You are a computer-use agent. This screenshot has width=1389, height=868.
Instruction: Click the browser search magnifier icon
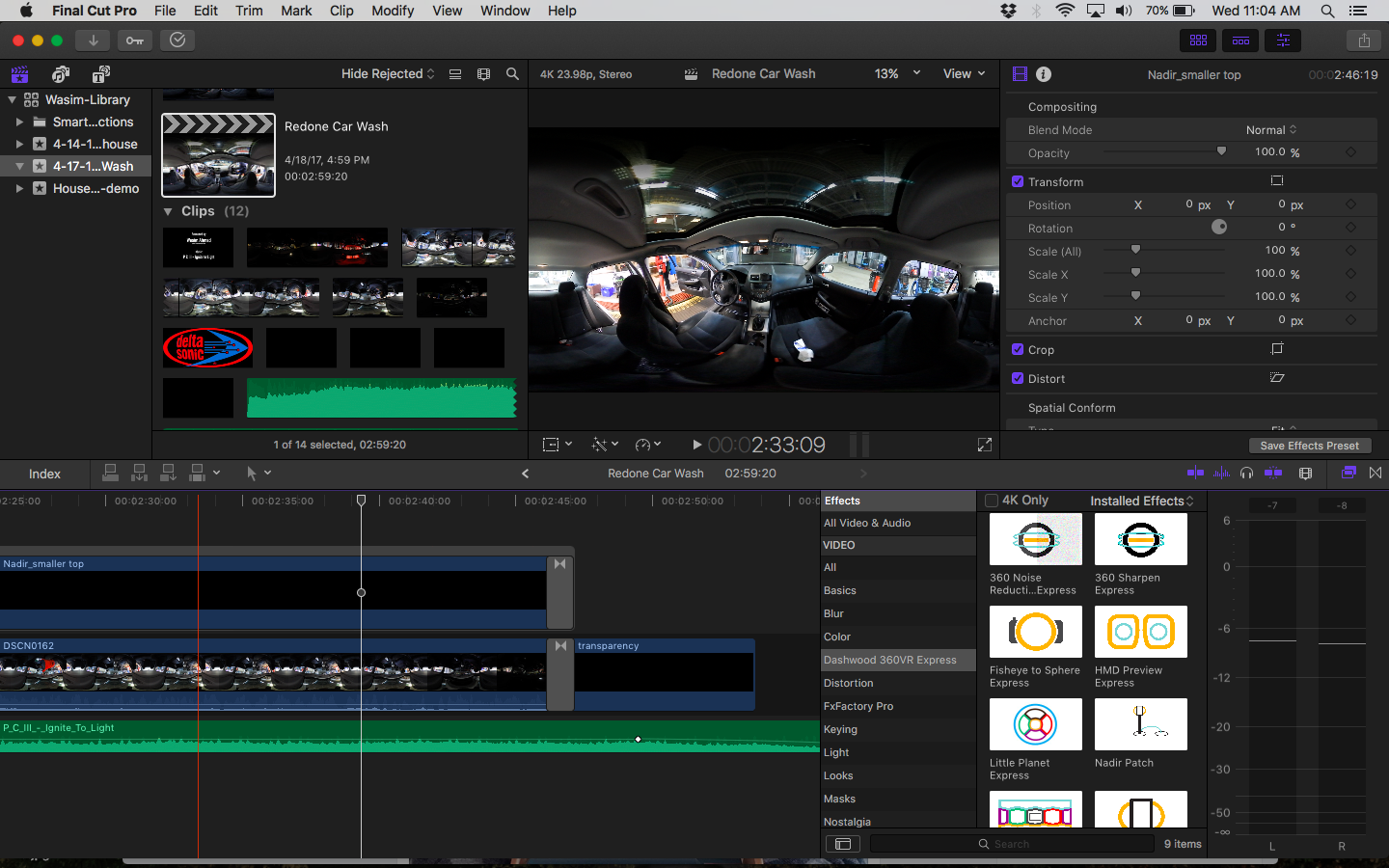(x=512, y=74)
